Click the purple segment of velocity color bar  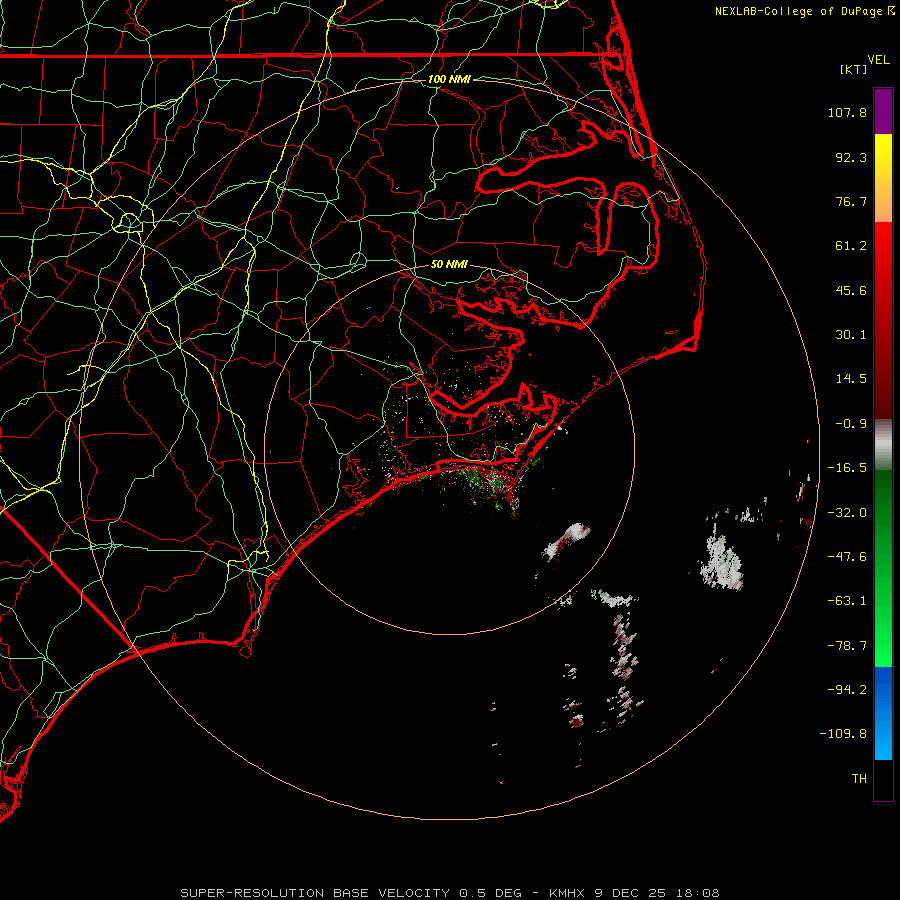point(883,111)
